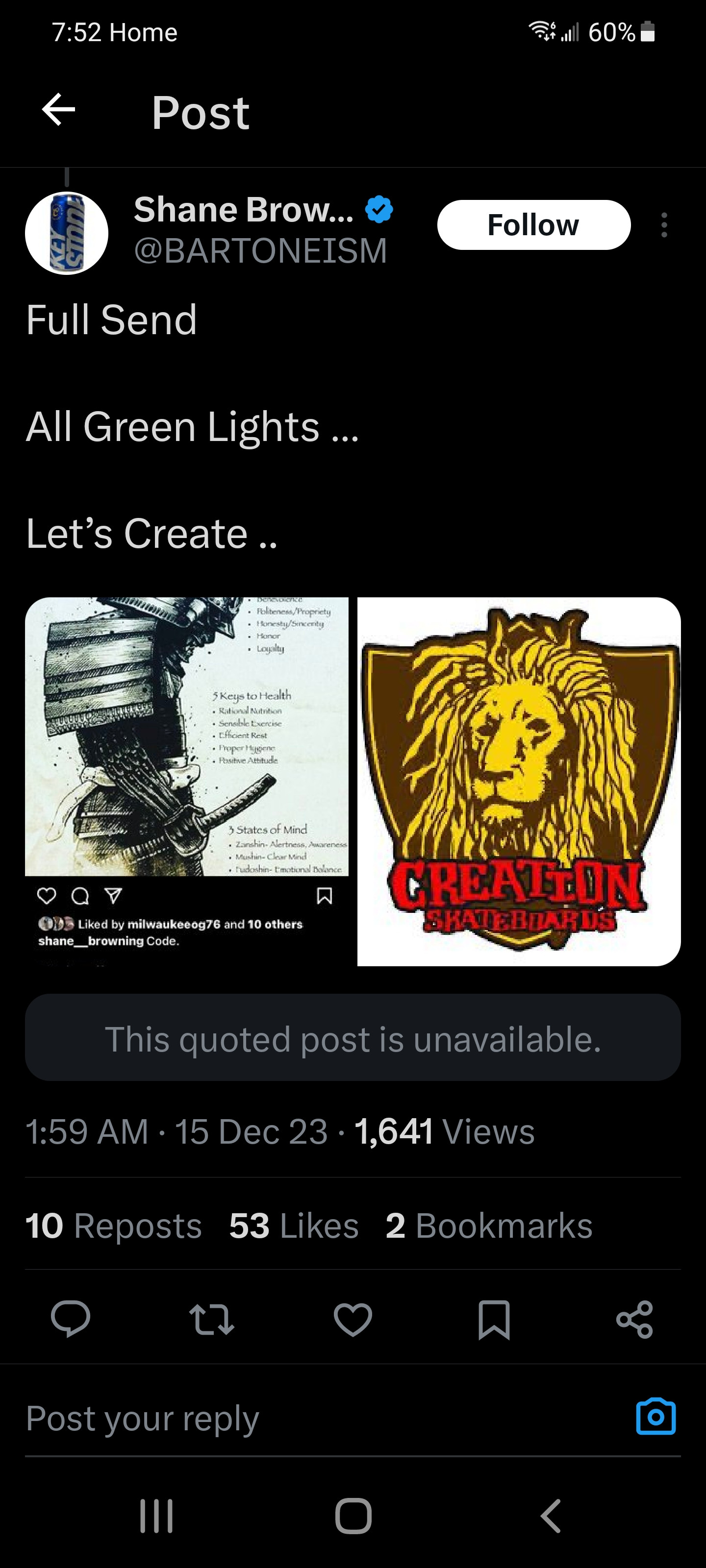Image resolution: width=706 pixels, height=1568 pixels.
Task: Repost using the retweet arrows icon
Action: tap(211, 1319)
